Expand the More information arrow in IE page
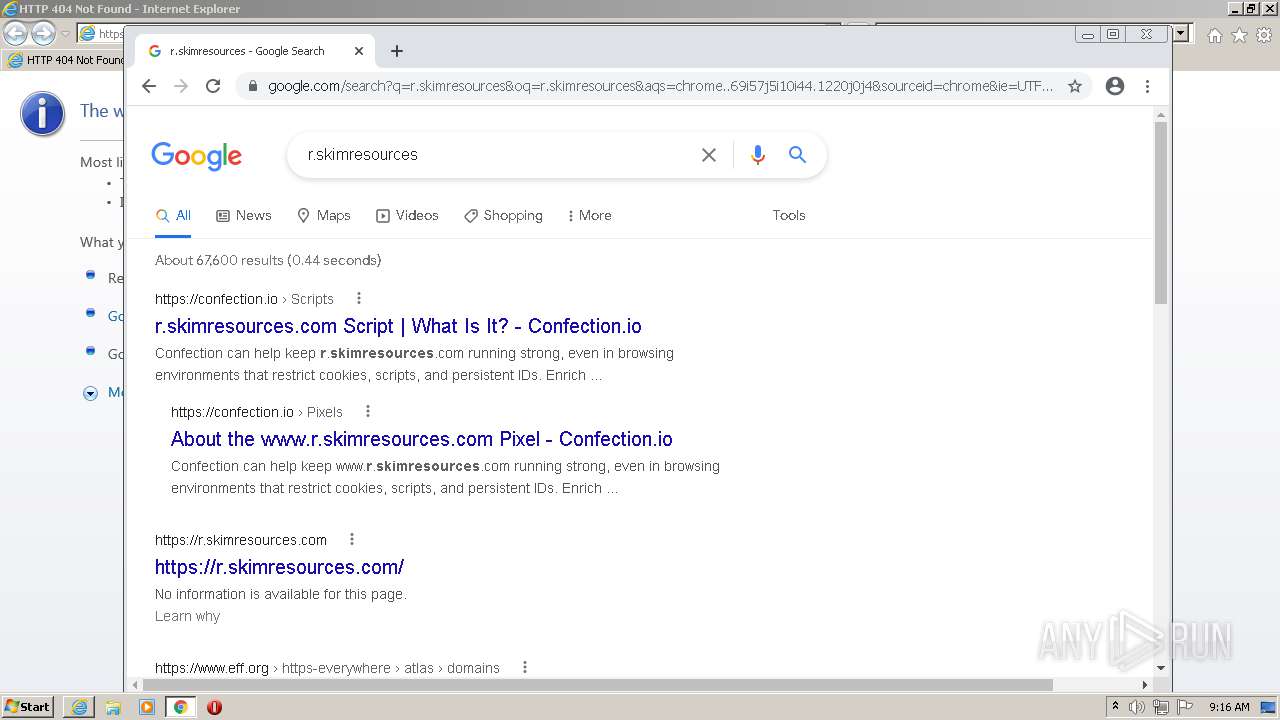The width and height of the screenshot is (1280, 720). click(90, 393)
